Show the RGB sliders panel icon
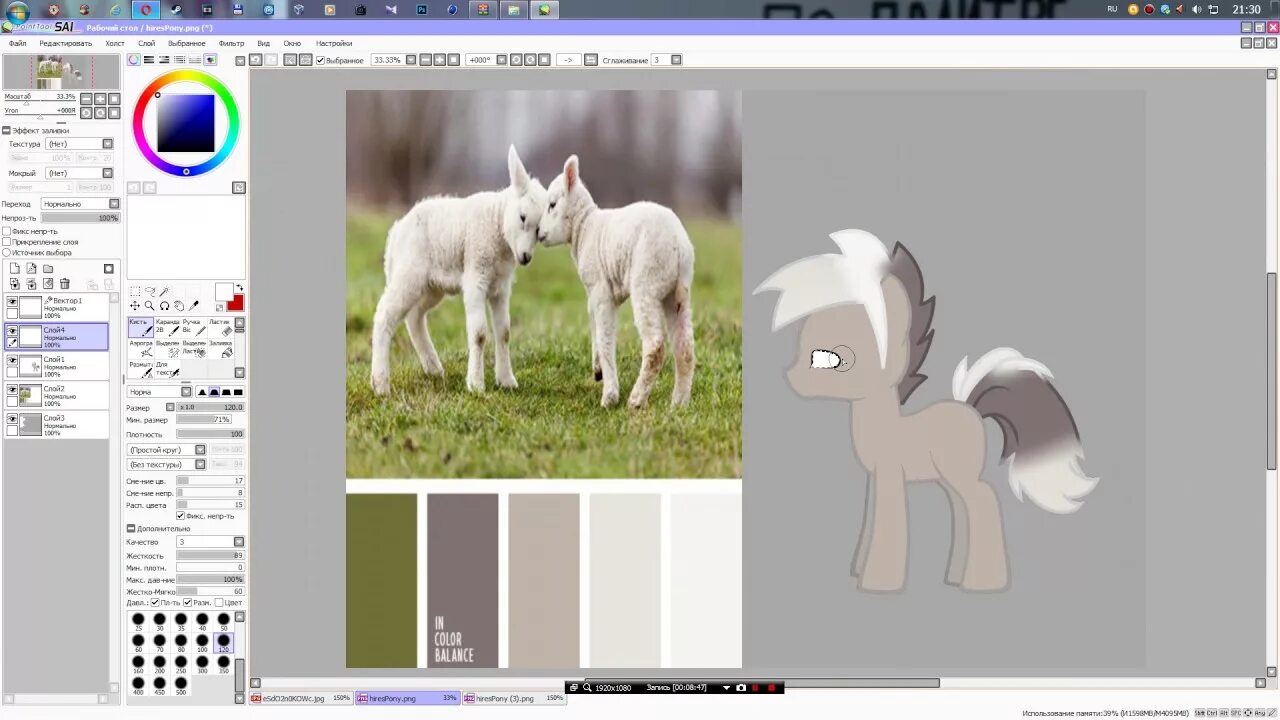The width and height of the screenshot is (1280, 720). click(x=149, y=60)
